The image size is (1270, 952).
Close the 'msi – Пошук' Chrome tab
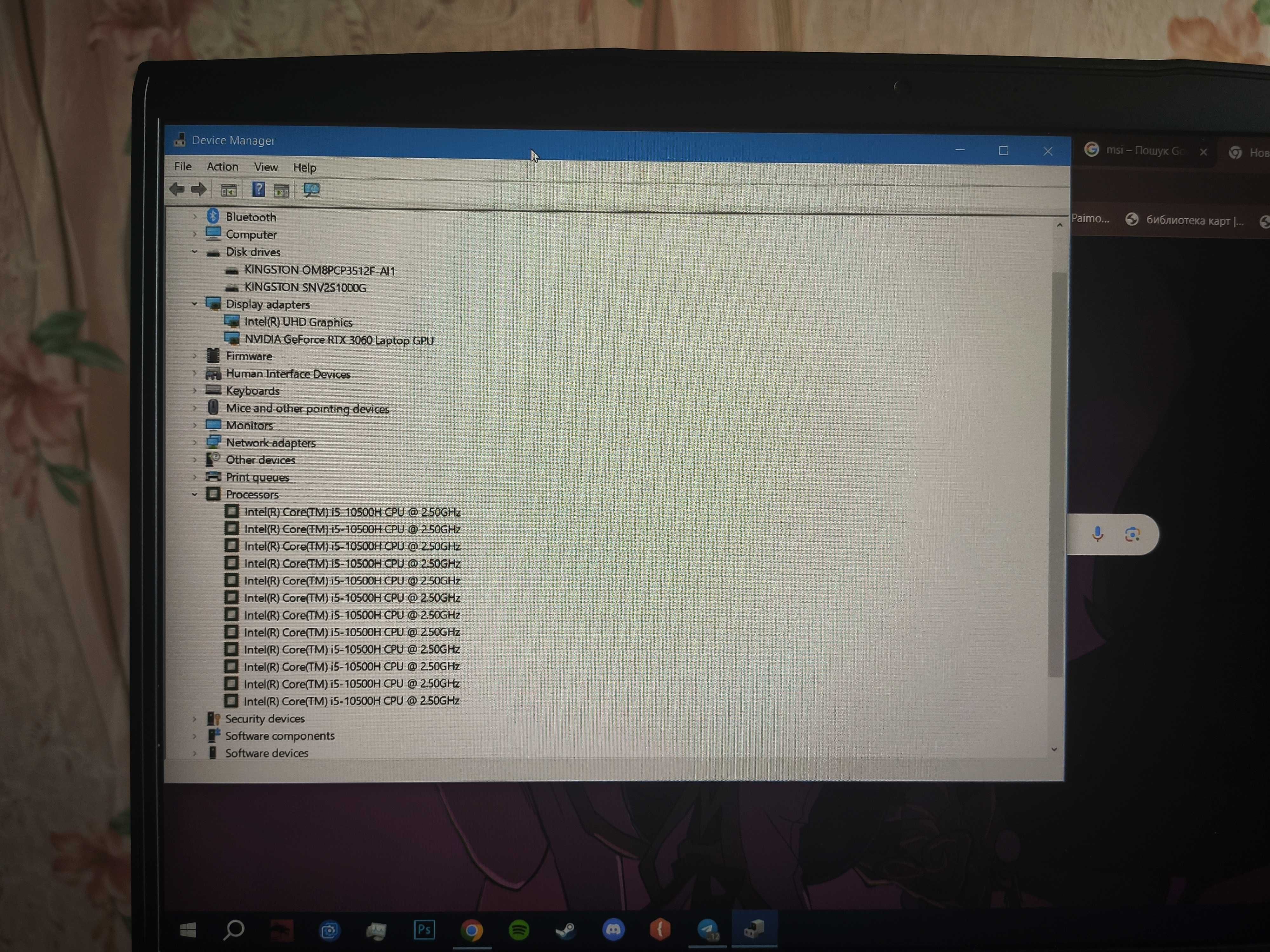(x=1203, y=152)
